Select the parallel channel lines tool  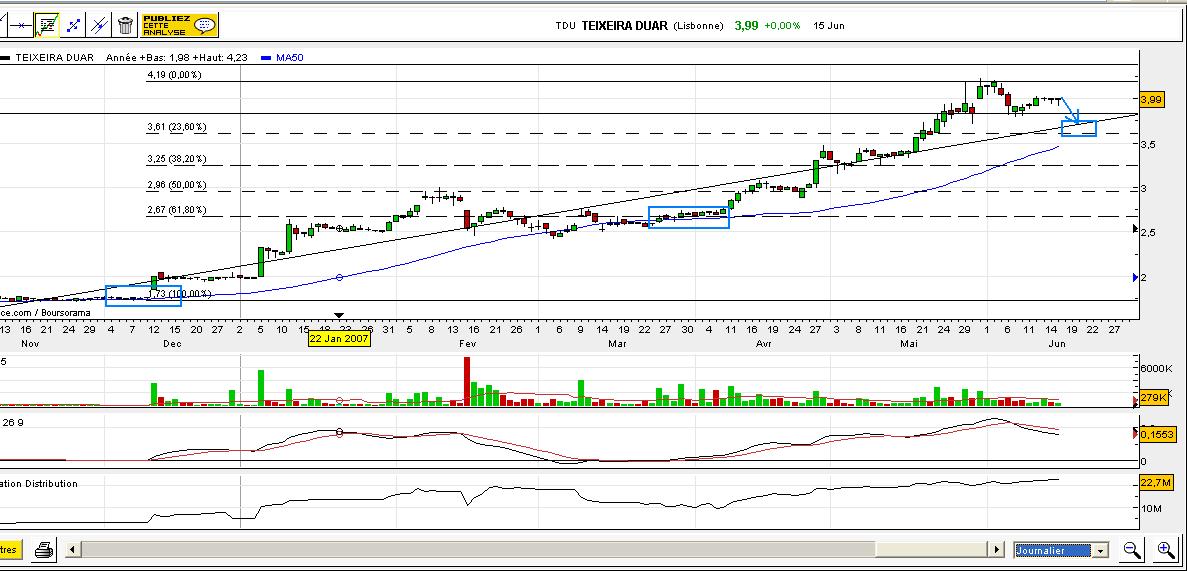tap(99, 25)
